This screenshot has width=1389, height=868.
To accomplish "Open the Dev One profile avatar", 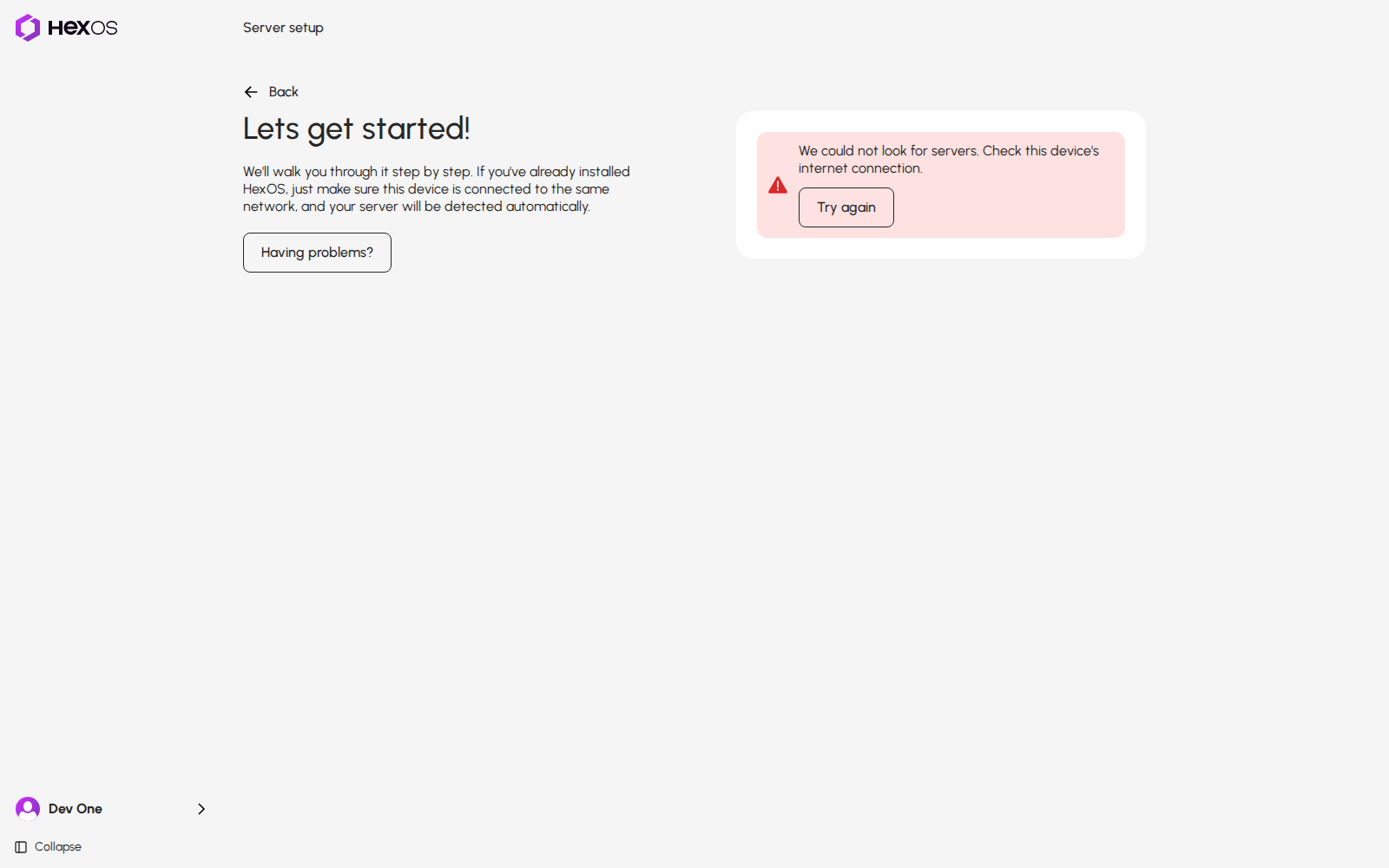I will 28,809.
